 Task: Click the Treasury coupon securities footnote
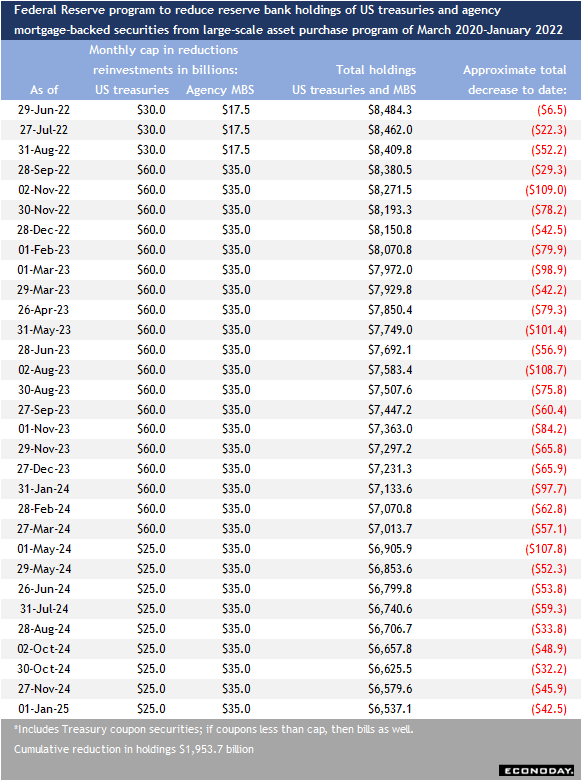[213, 729]
